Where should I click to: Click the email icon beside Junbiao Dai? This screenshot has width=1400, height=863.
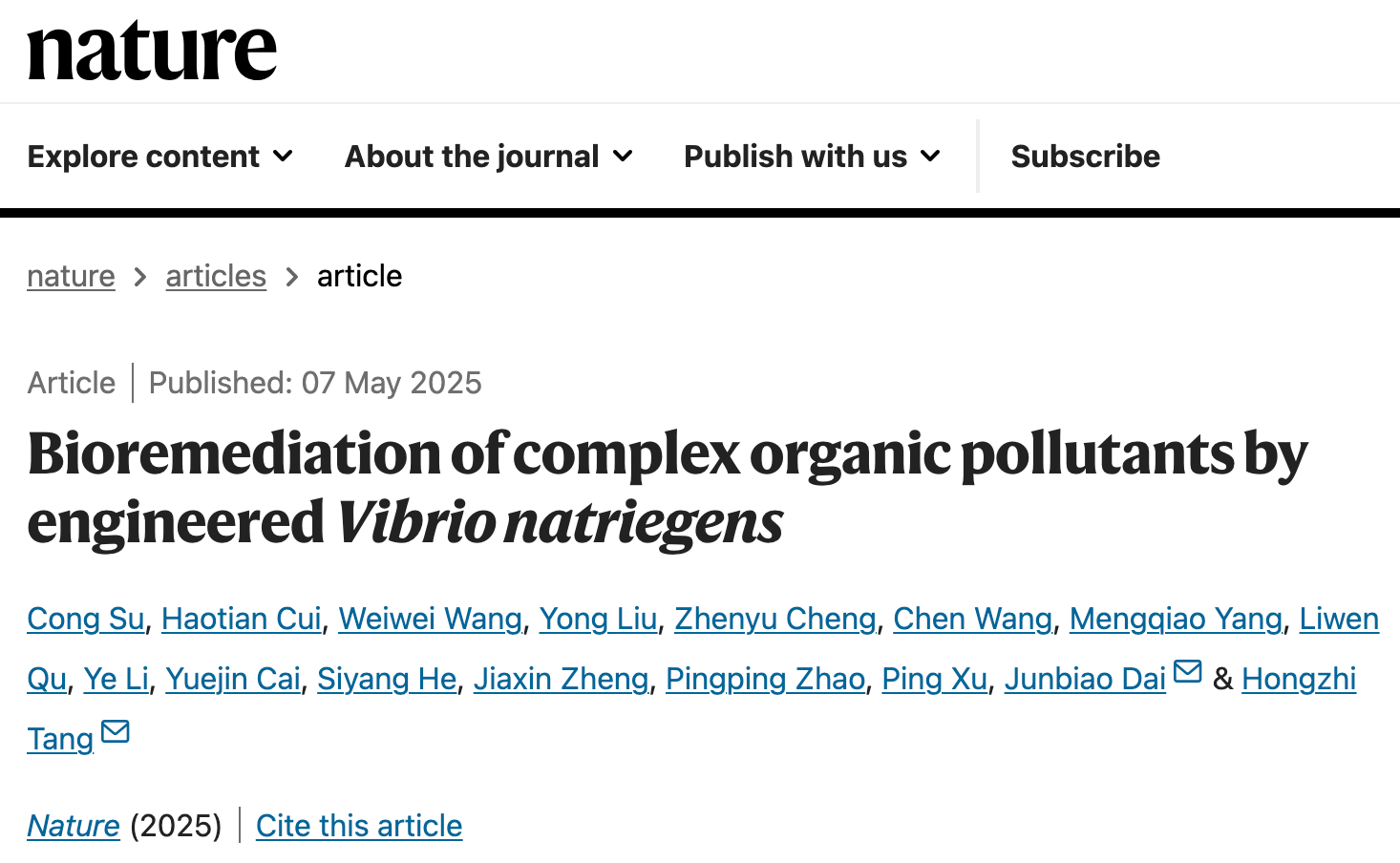click(1187, 672)
